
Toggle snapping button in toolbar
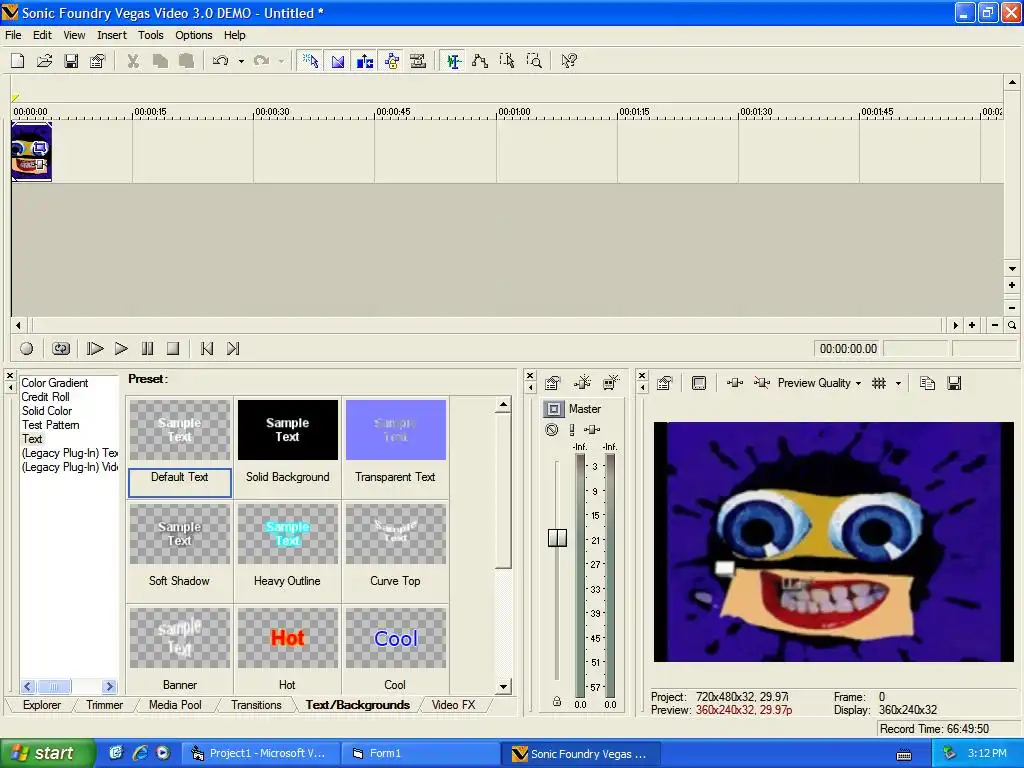point(310,61)
